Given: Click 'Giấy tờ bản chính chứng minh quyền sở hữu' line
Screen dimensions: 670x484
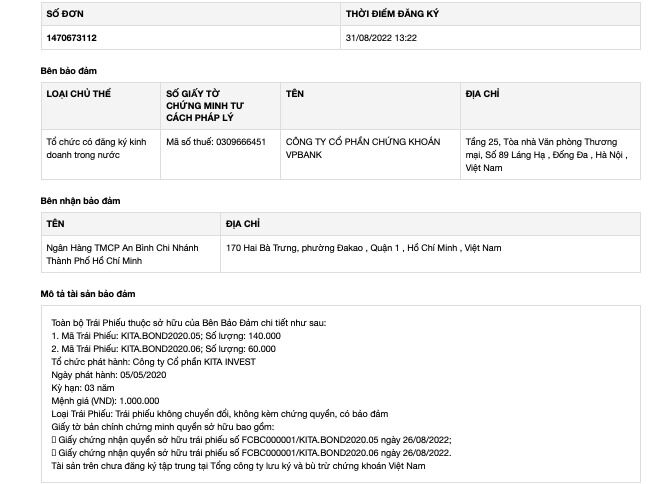Looking at the screenshot, I should [163, 427].
